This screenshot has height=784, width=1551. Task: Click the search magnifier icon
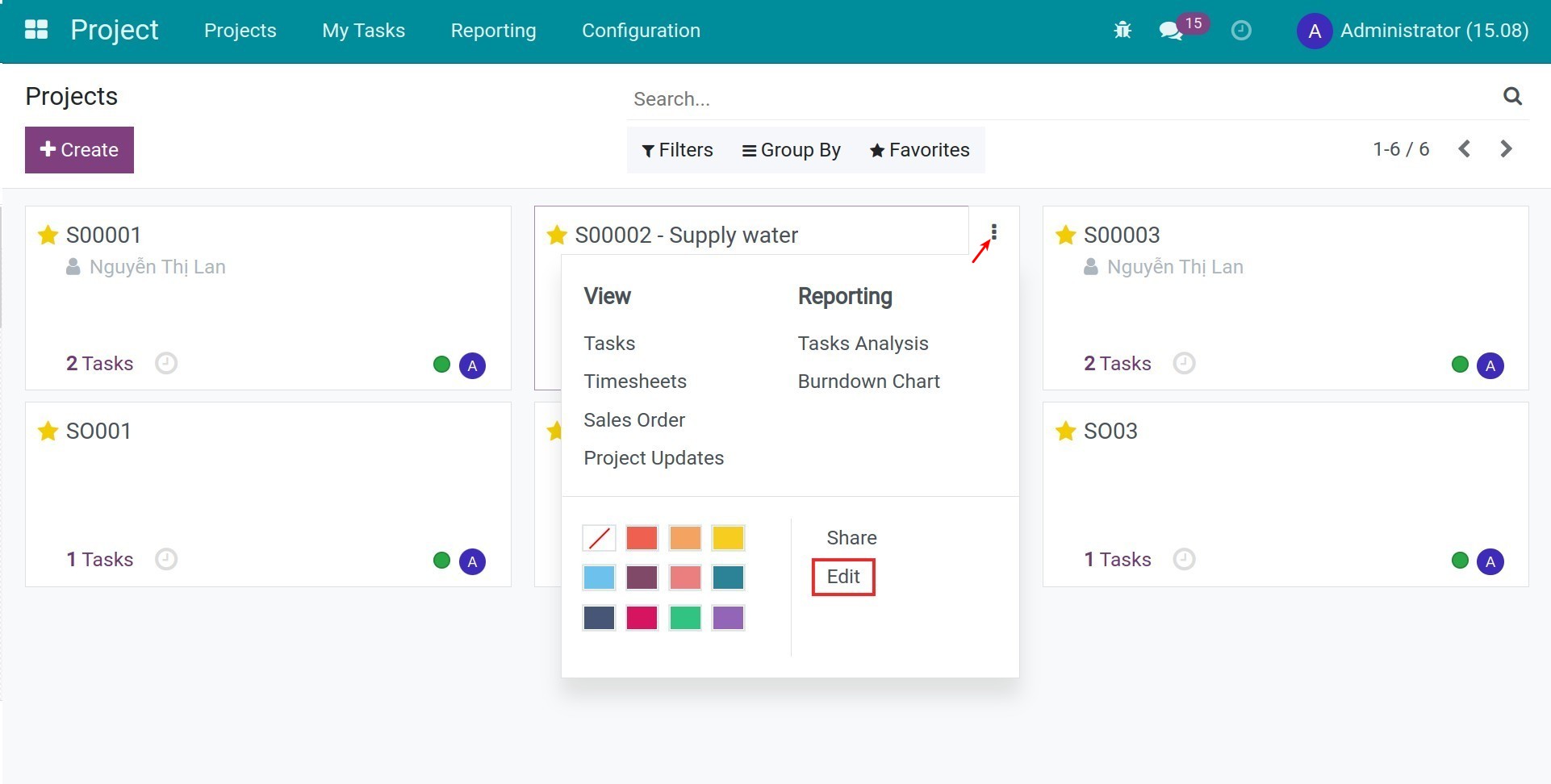click(1512, 97)
